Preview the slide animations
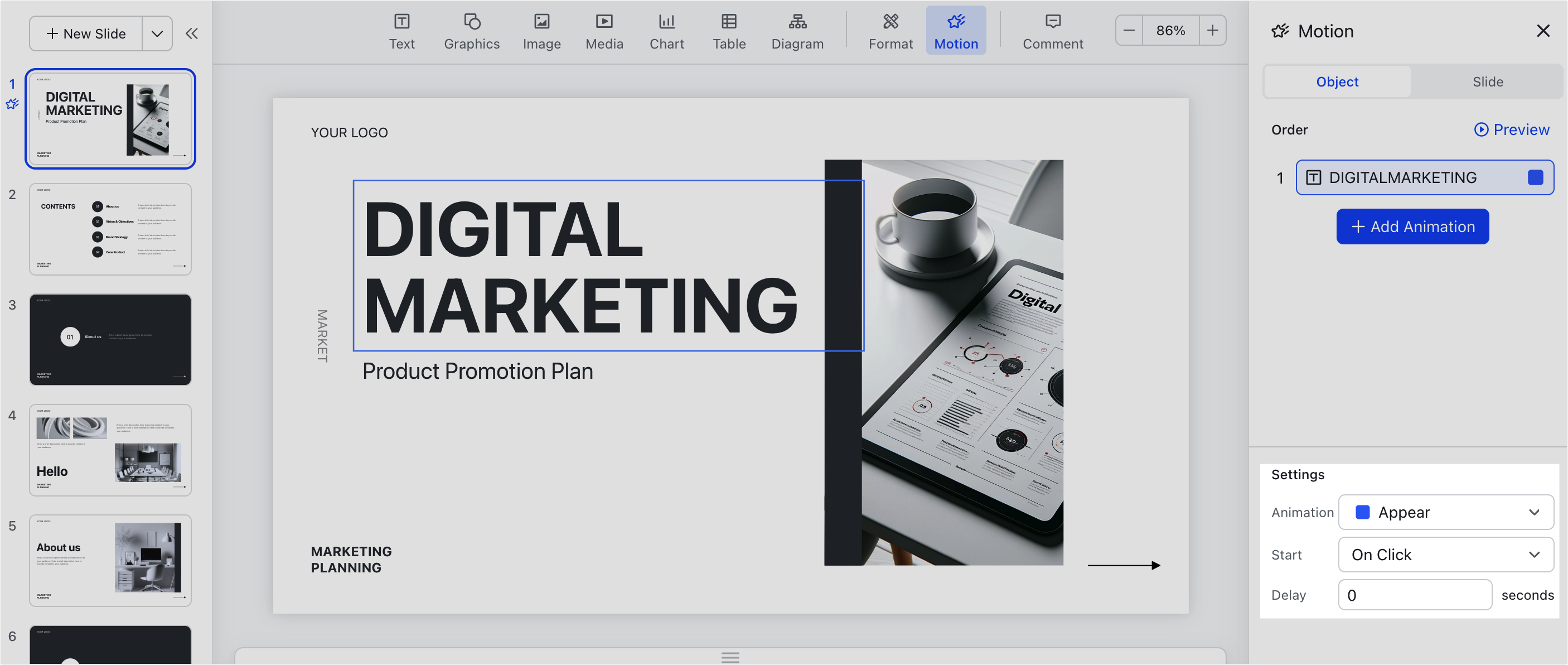This screenshot has width=1568, height=665. (1512, 129)
